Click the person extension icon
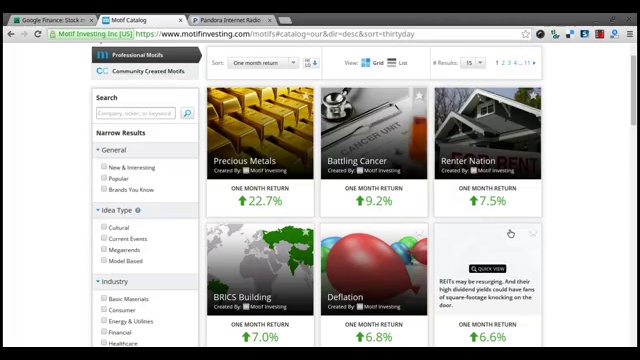Image resolution: width=640 pixels, height=360 pixels. click(614, 34)
